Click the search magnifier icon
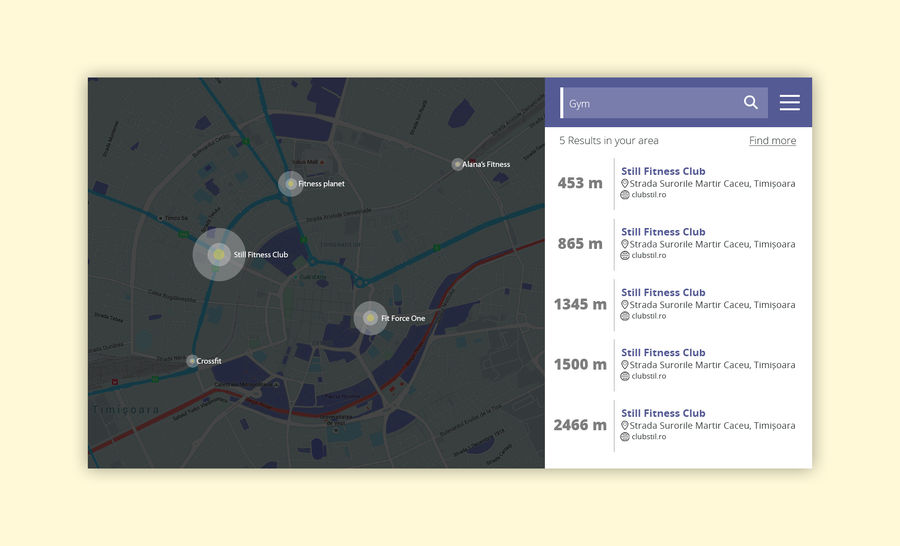Image resolution: width=900 pixels, height=546 pixels. [x=750, y=102]
